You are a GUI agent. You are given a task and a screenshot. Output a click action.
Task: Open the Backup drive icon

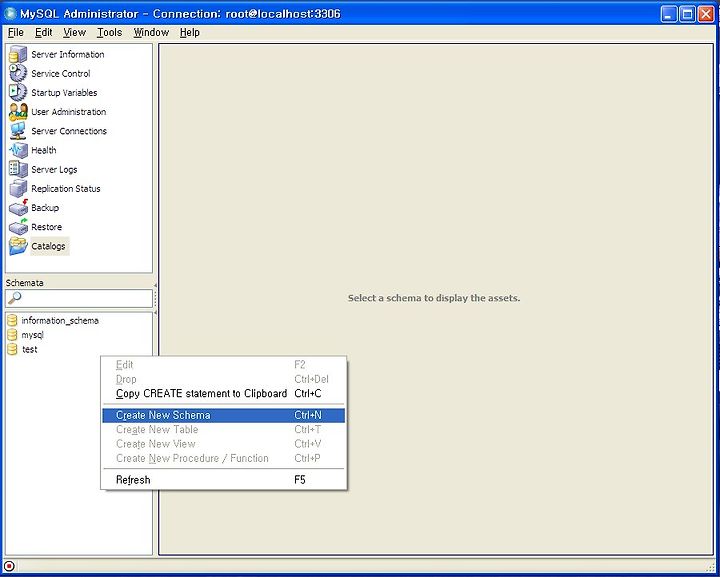point(18,208)
